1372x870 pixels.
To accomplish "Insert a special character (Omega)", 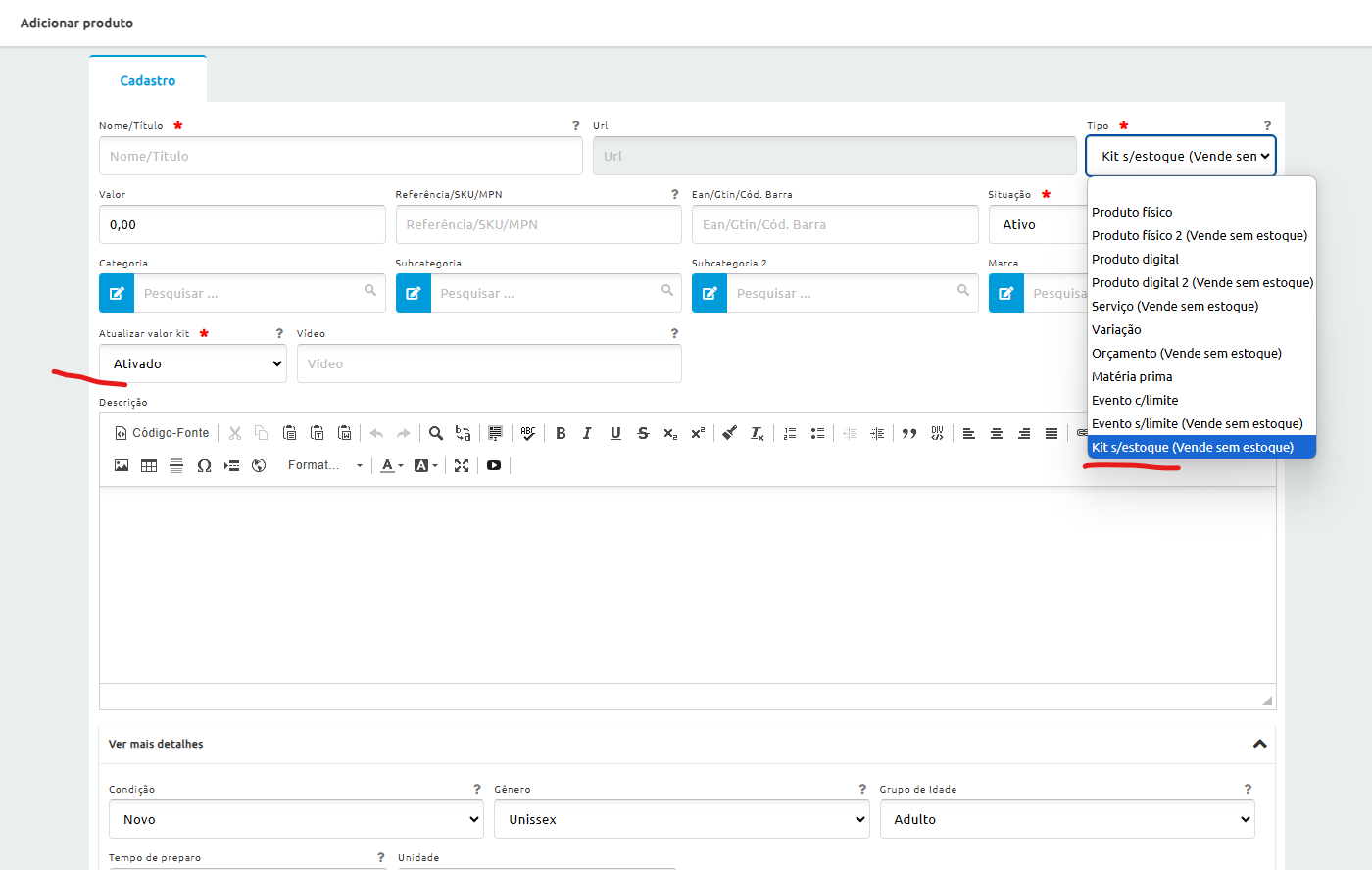I will [x=204, y=465].
